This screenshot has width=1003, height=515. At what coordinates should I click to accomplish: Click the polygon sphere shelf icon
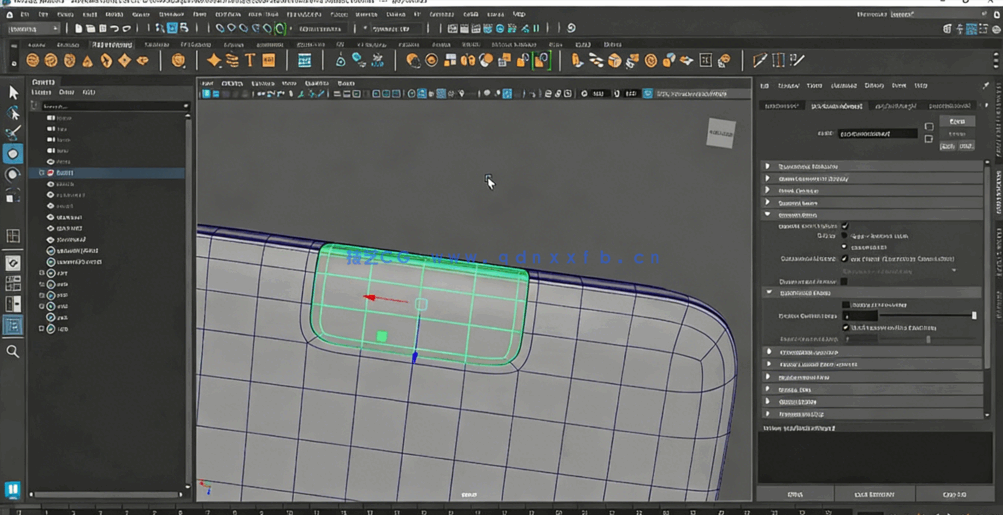pyautogui.click(x=33, y=61)
